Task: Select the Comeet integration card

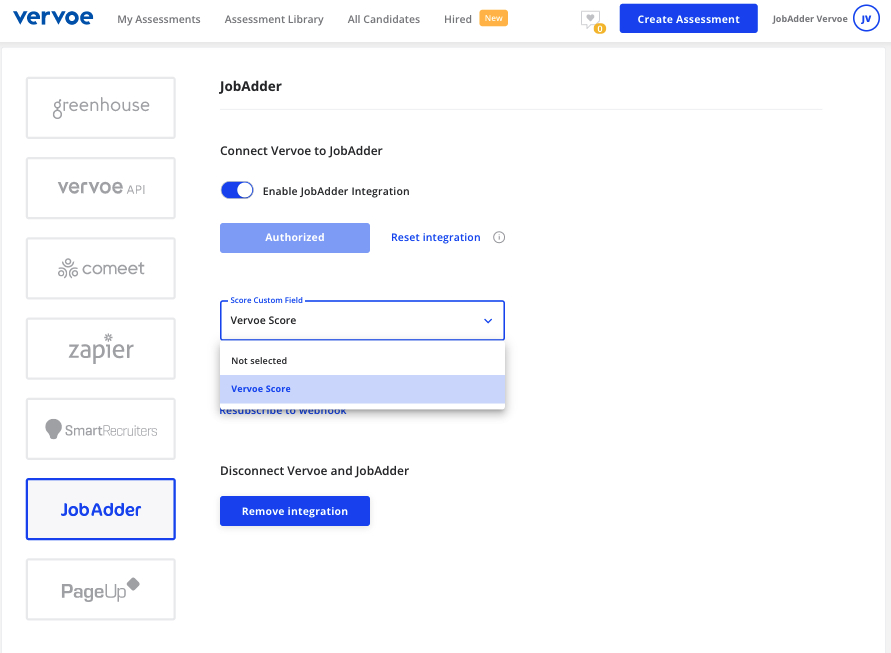Action: pos(101,268)
